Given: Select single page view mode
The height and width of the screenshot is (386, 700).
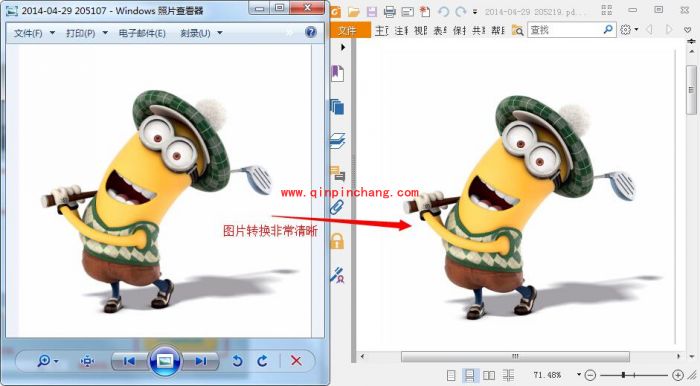Looking at the screenshot, I should pyautogui.click(x=451, y=375).
